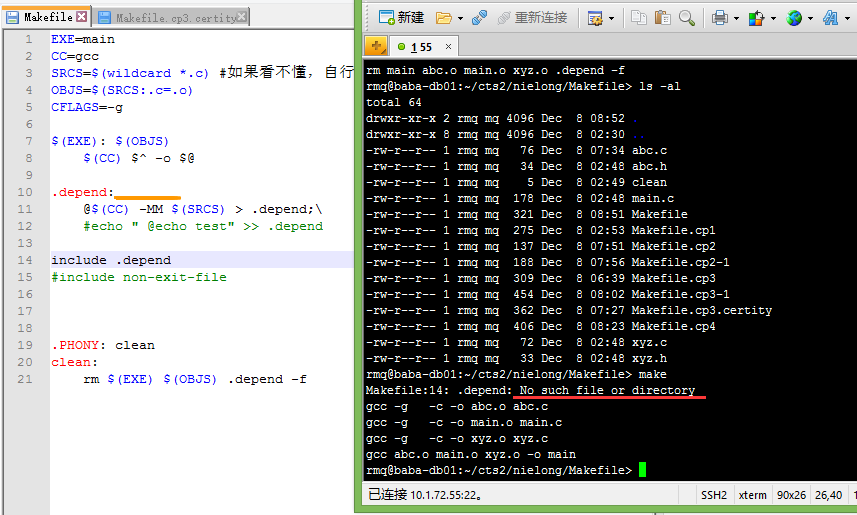This screenshot has width=857, height=515.
Task: Click the orange add-tab plus button
Action: click(376, 46)
